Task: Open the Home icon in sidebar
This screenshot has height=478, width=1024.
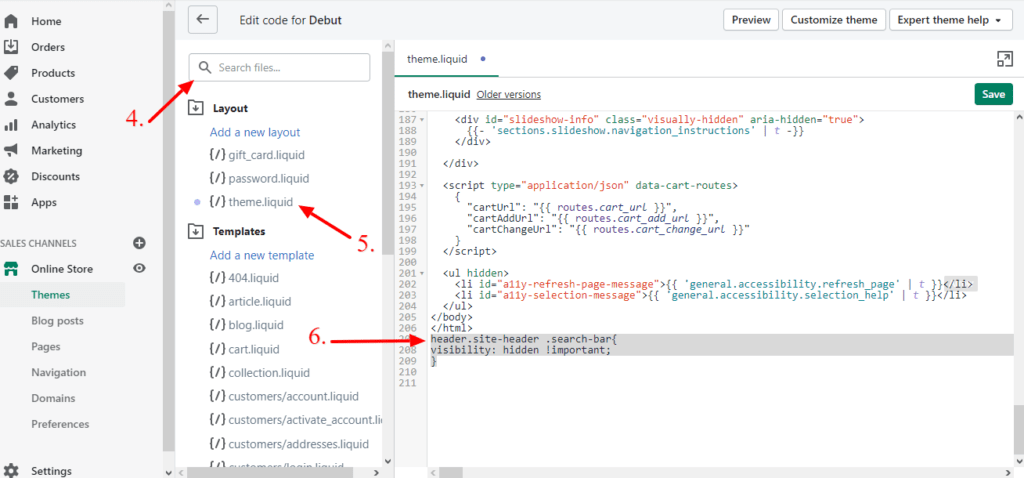Action: pyautogui.click(x=10, y=21)
